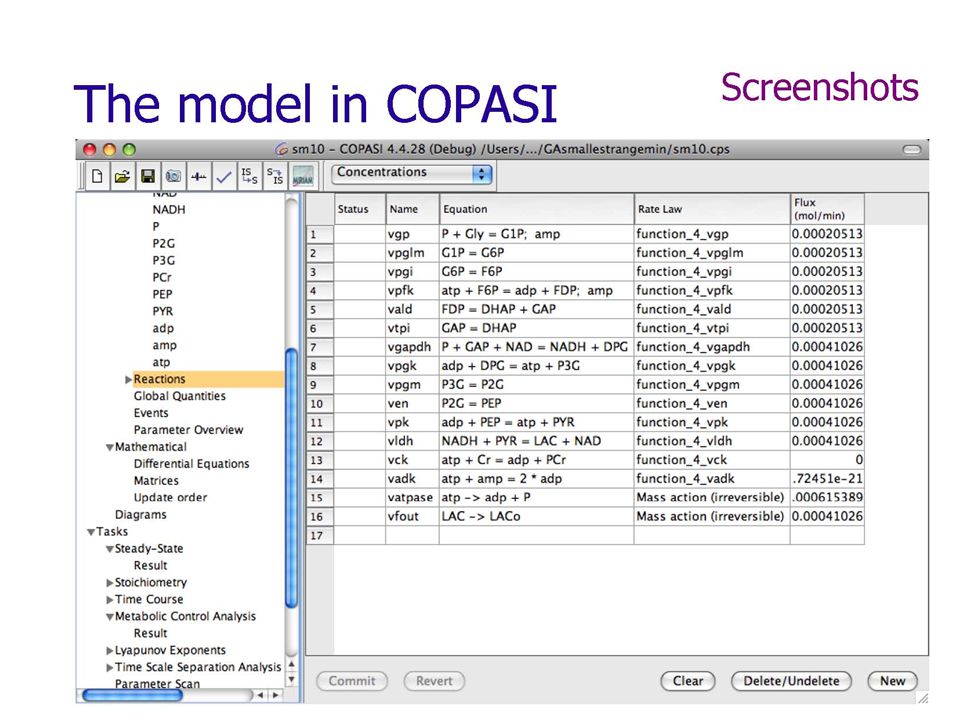Open Differential Equations in the tree

point(191,464)
